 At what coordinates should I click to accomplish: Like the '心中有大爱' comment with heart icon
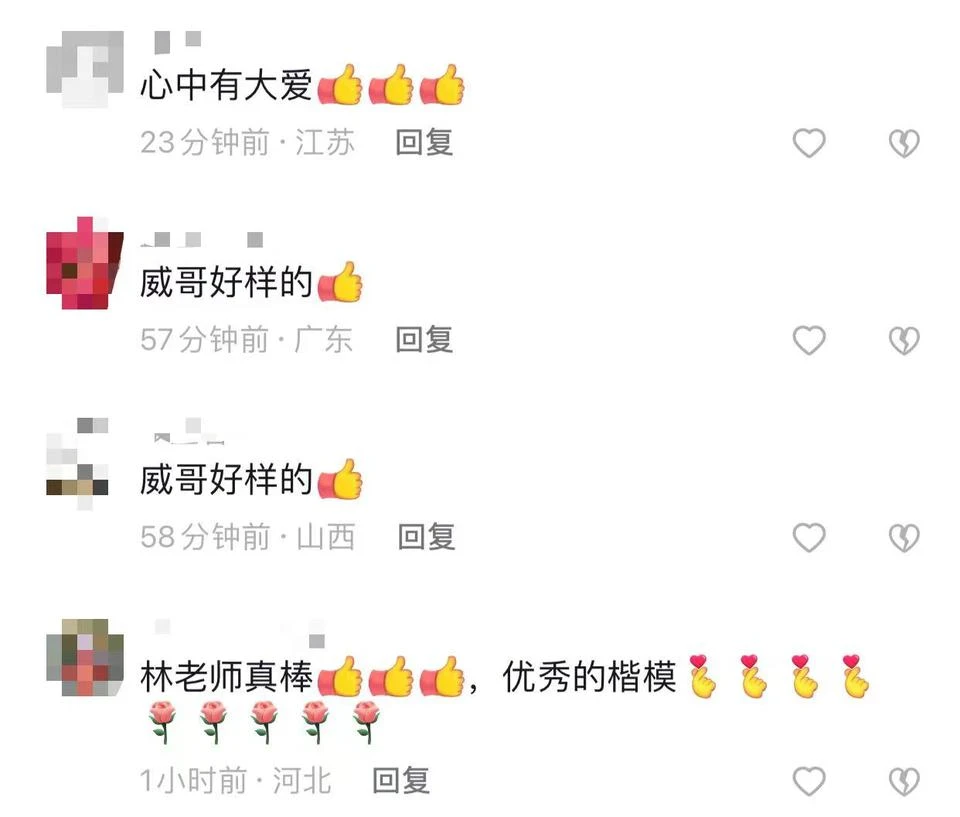(809, 143)
